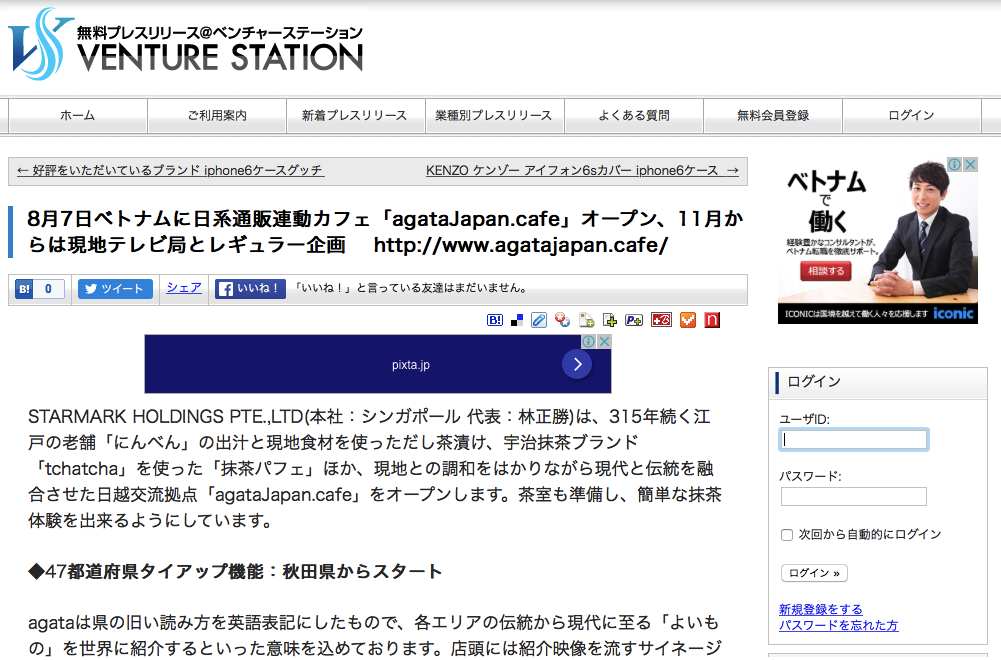Go to 無料会員登録 tab
The width and height of the screenshot is (1001, 660).
773,116
